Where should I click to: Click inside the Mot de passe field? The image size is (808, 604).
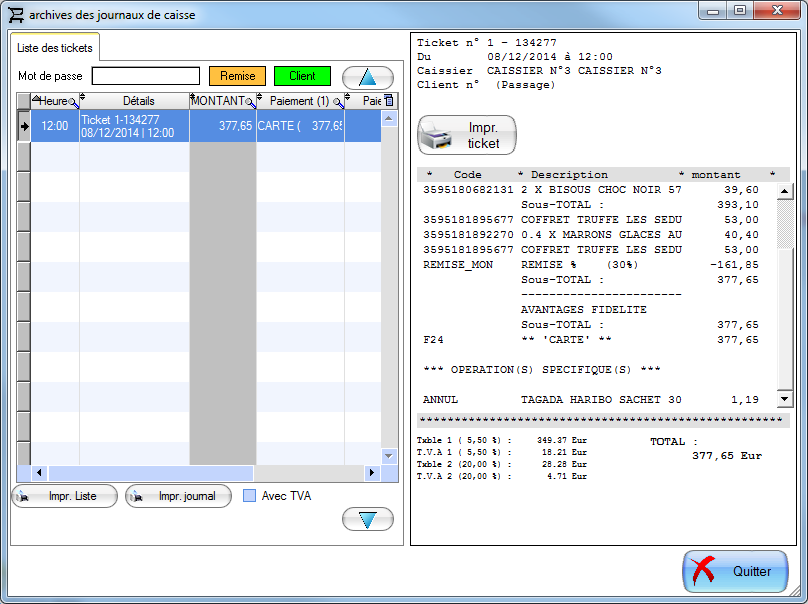pyautogui.click(x=148, y=75)
